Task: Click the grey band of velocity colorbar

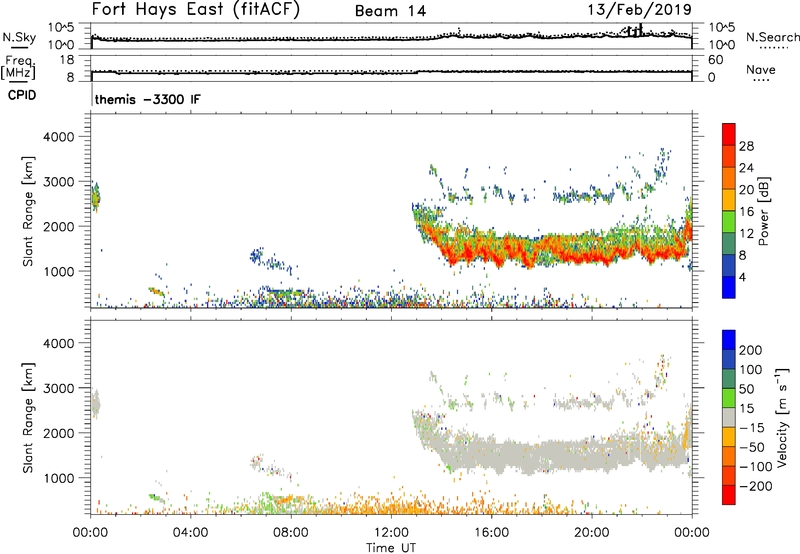Action: [x=729, y=418]
